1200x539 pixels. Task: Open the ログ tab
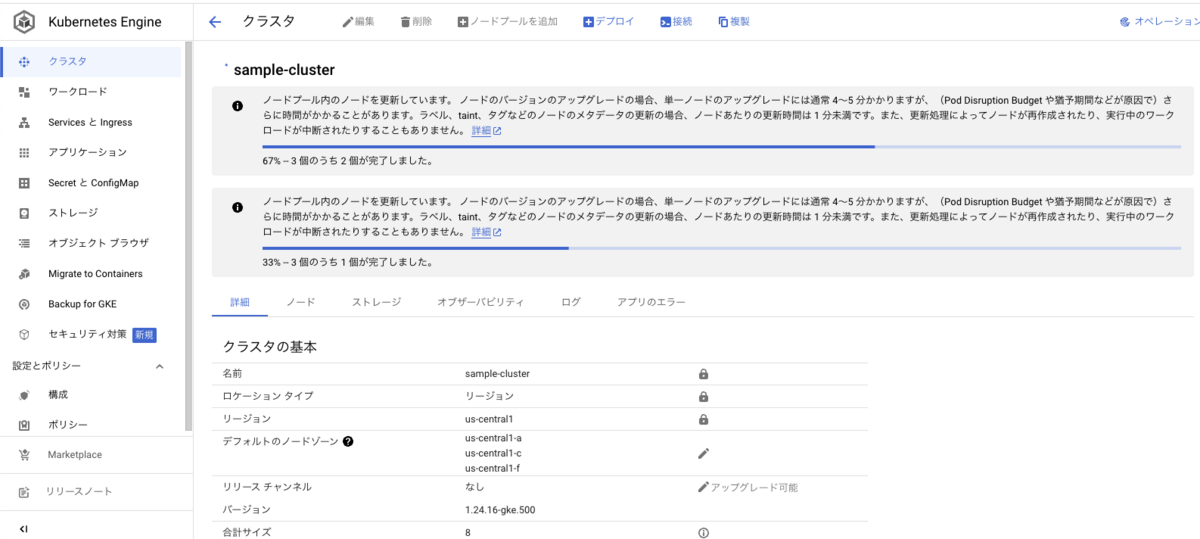pyautogui.click(x=571, y=302)
